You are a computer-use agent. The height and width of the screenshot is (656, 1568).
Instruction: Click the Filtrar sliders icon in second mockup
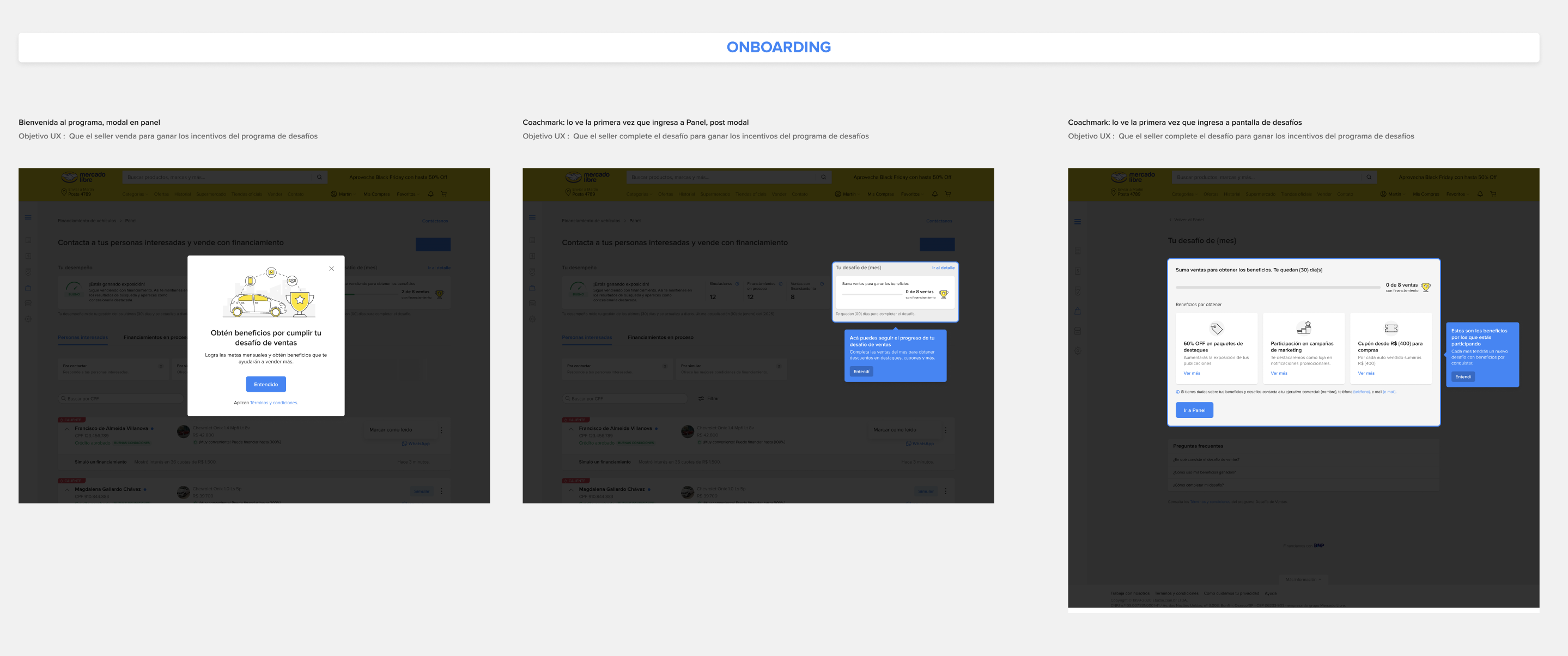701,399
